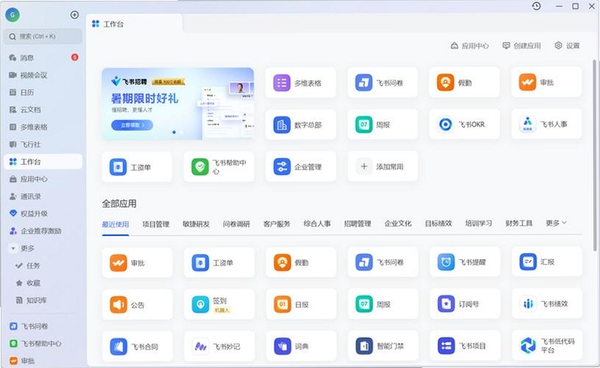The width and height of the screenshot is (600, 368).
Task: Click the plus icon beside the avatar
Action: tap(75, 15)
